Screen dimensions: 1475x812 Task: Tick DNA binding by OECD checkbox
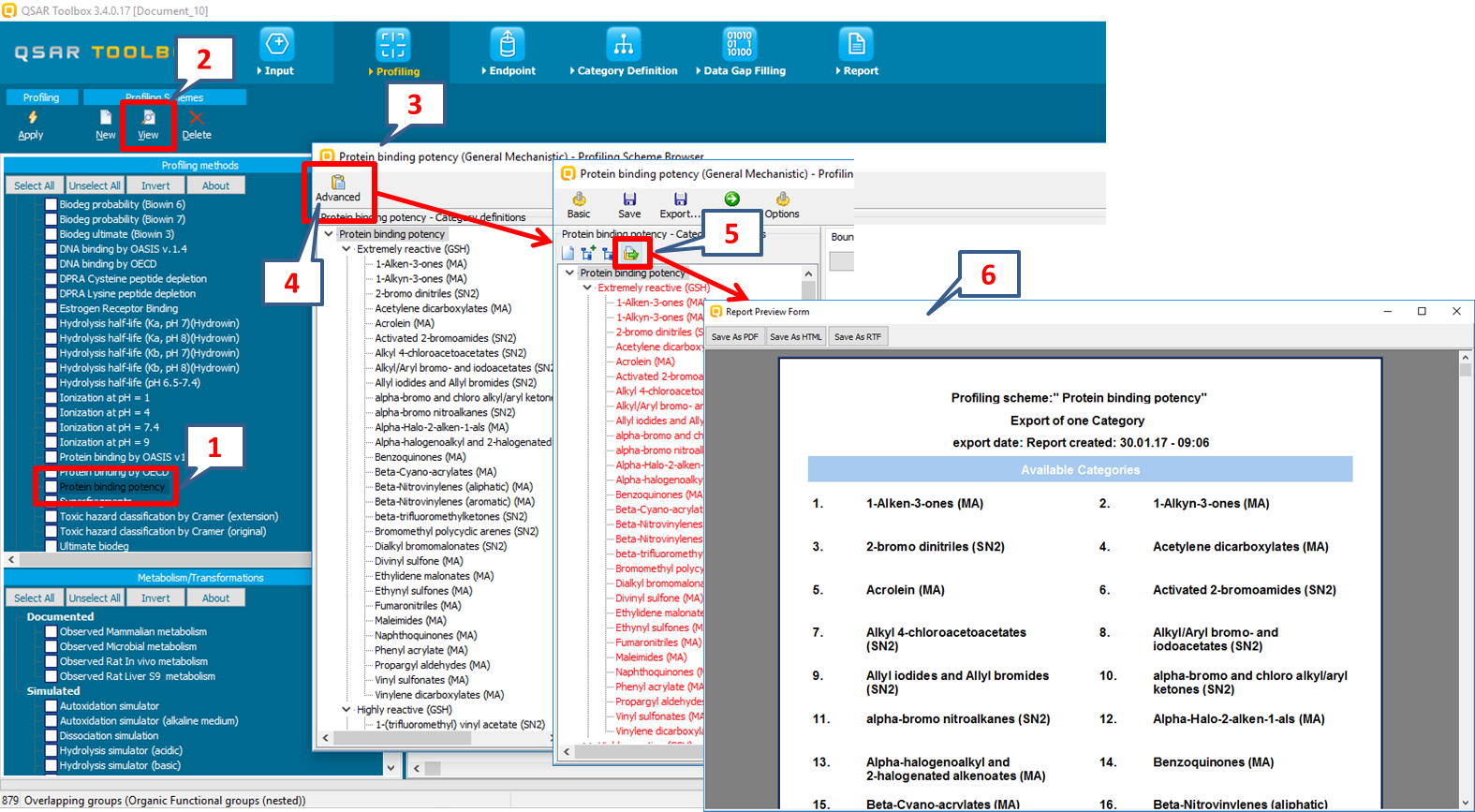[52, 264]
